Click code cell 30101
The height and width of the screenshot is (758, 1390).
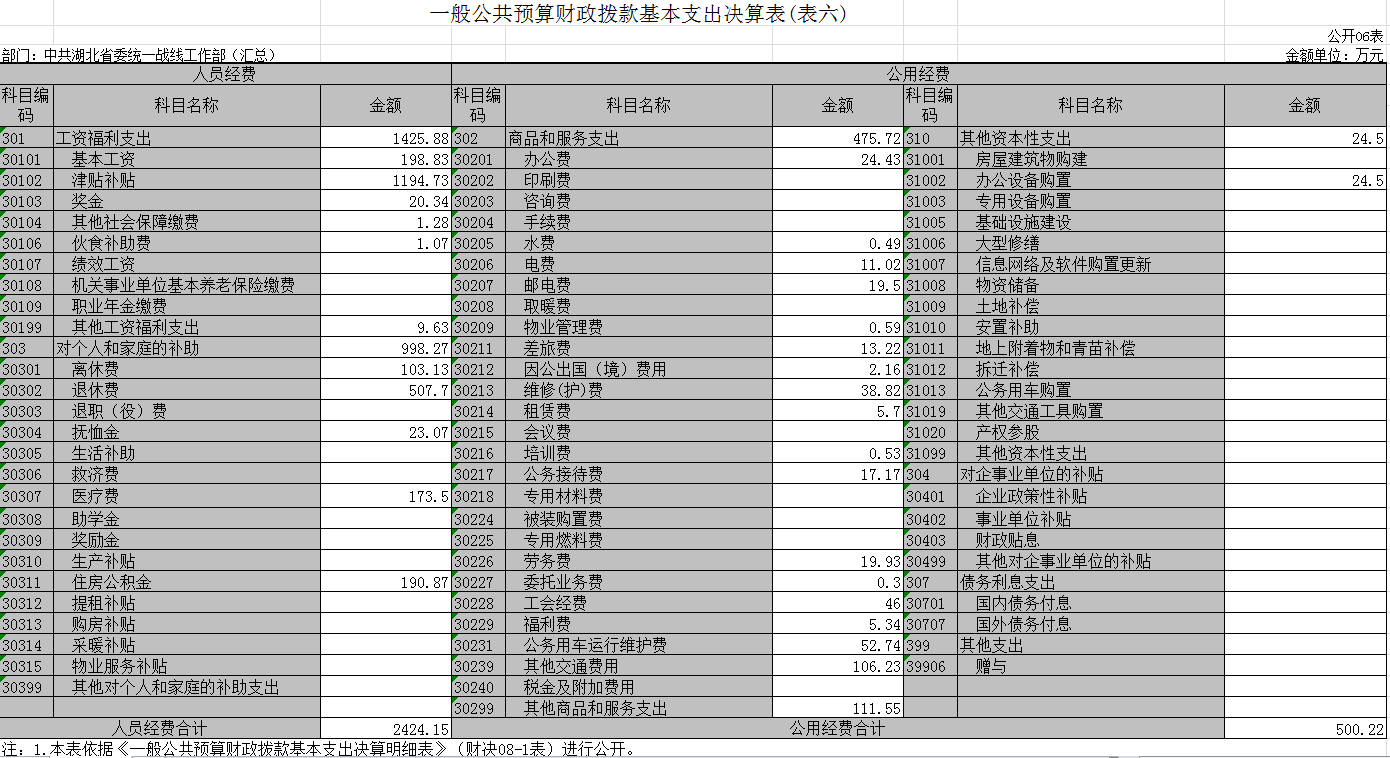27,159
